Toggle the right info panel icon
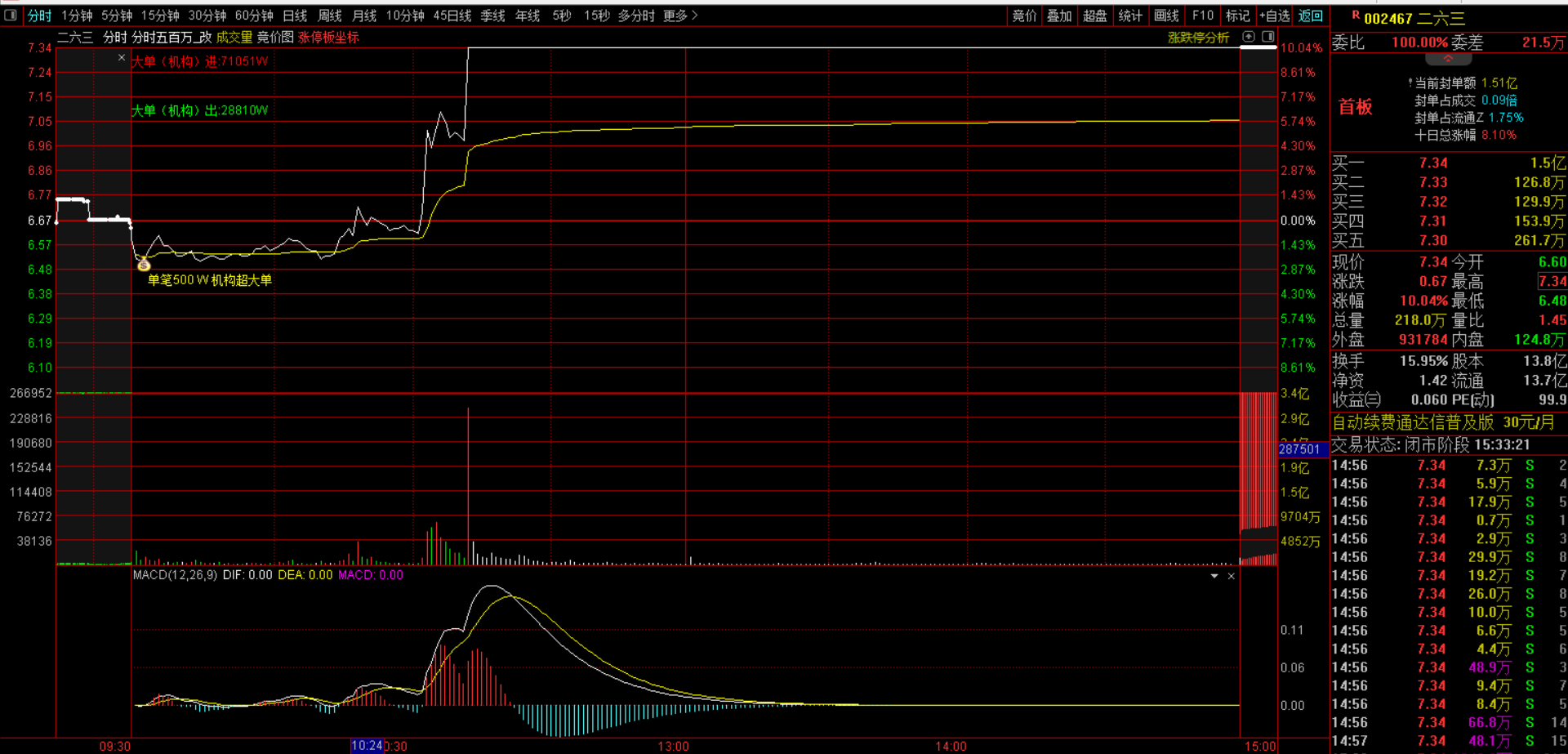 (x=1268, y=37)
